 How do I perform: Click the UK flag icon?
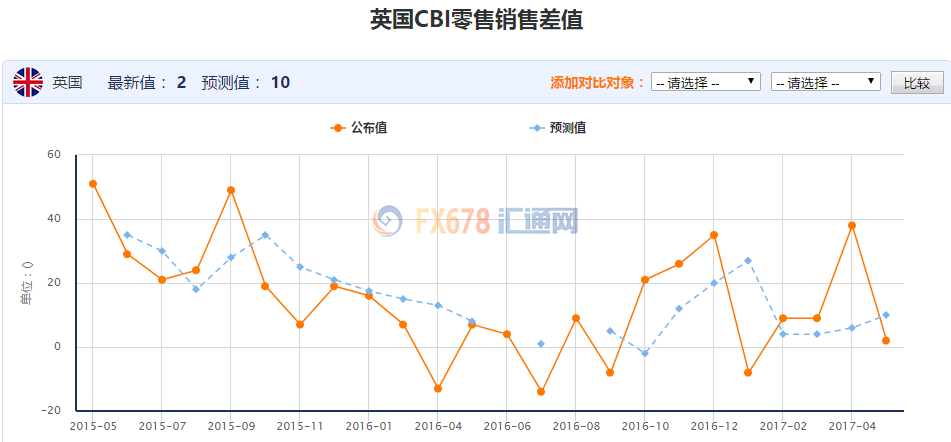click(x=28, y=82)
